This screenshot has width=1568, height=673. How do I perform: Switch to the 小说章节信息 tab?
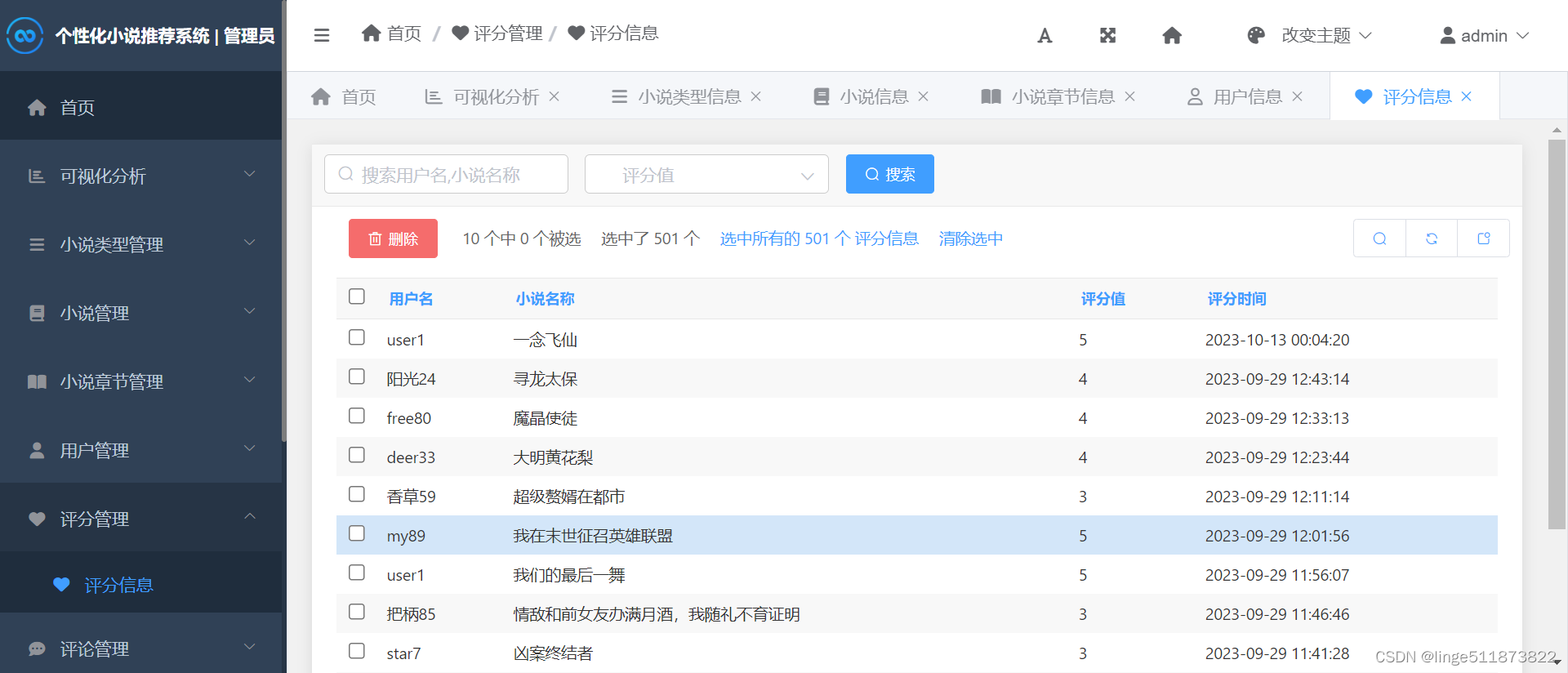(1058, 96)
